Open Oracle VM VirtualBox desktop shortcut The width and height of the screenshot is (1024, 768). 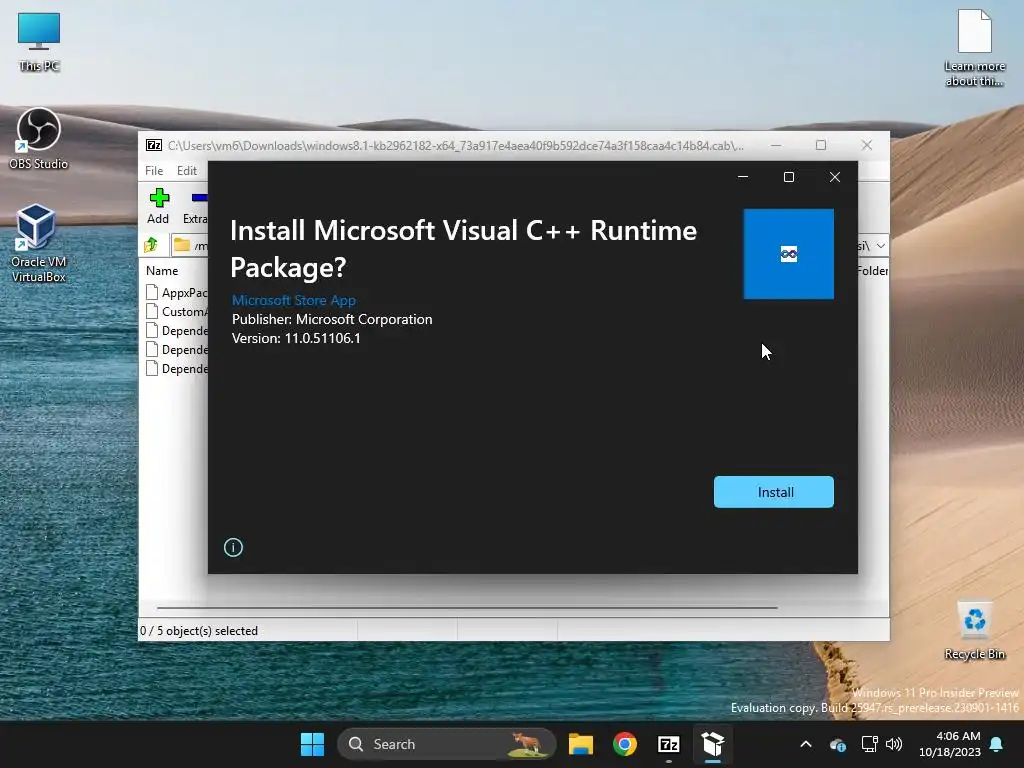tap(39, 243)
